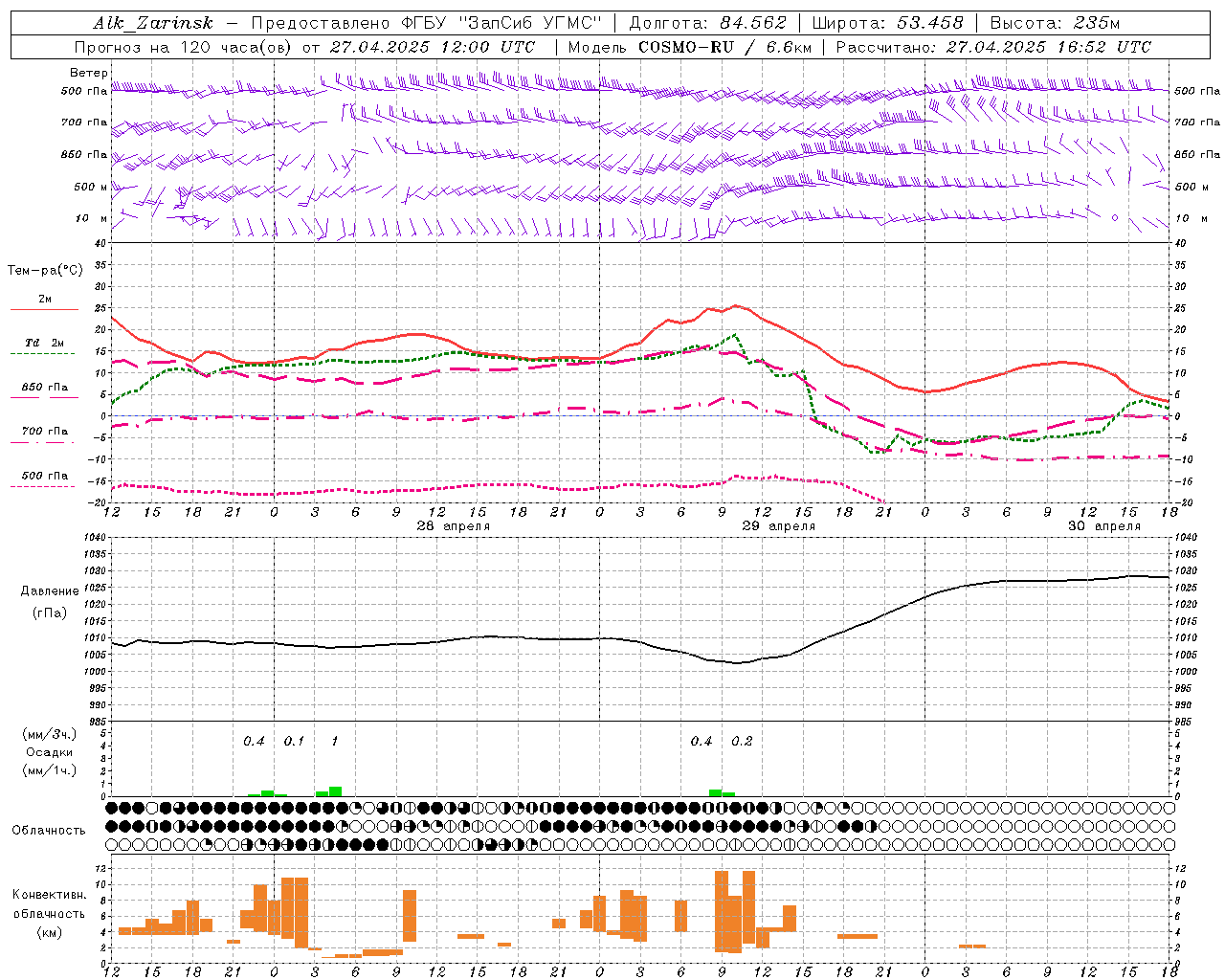Select model label COSMO-RU / 6.6км
This screenshot has width=1225, height=980.
[x=724, y=47]
